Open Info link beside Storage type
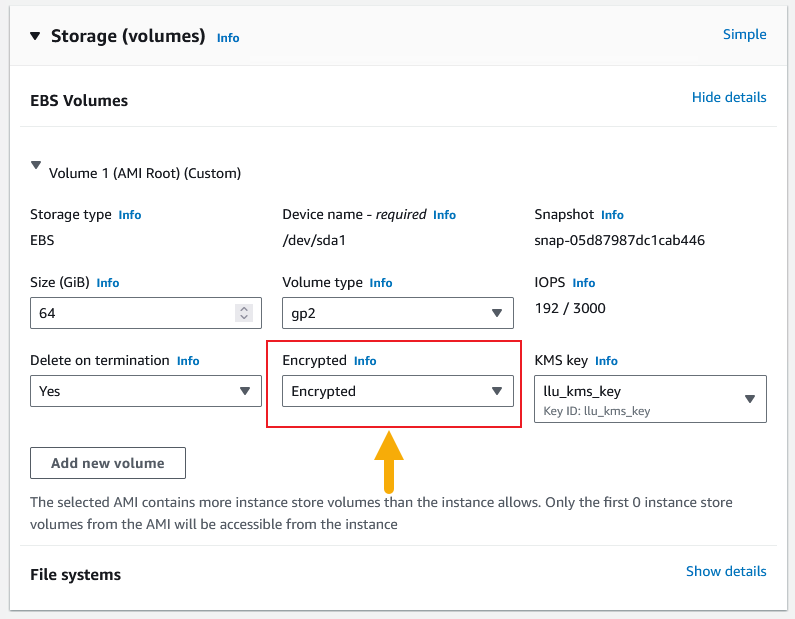This screenshot has width=795, height=619. (x=130, y=215)
